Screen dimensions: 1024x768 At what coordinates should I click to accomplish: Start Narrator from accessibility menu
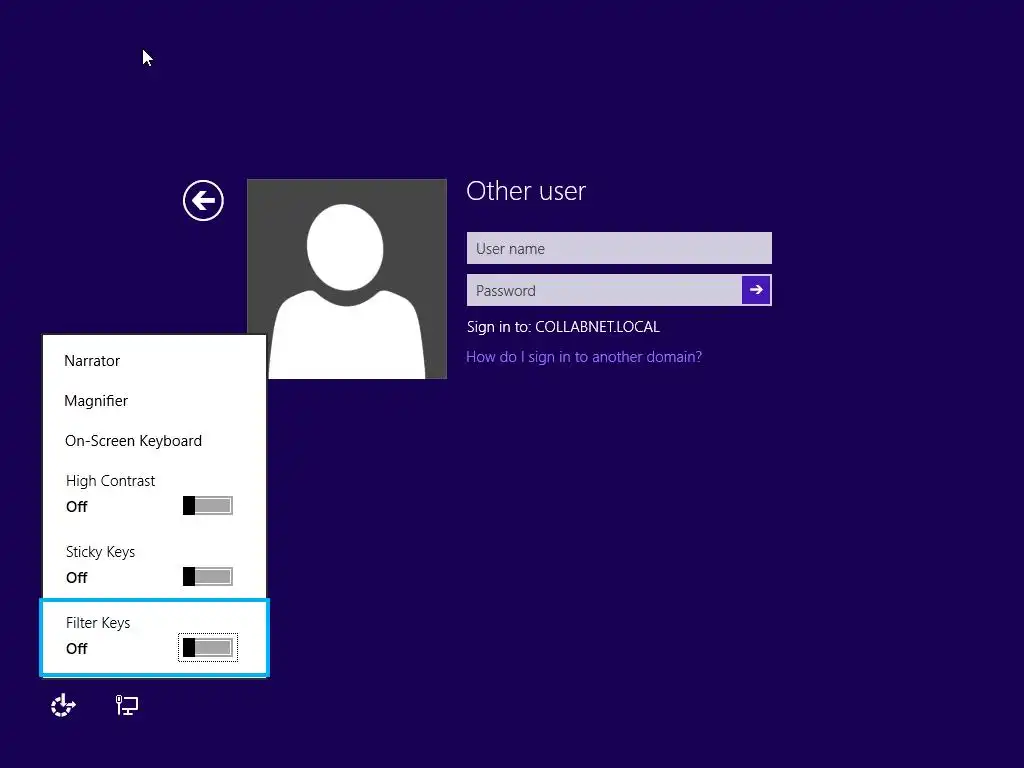point(92,360)
